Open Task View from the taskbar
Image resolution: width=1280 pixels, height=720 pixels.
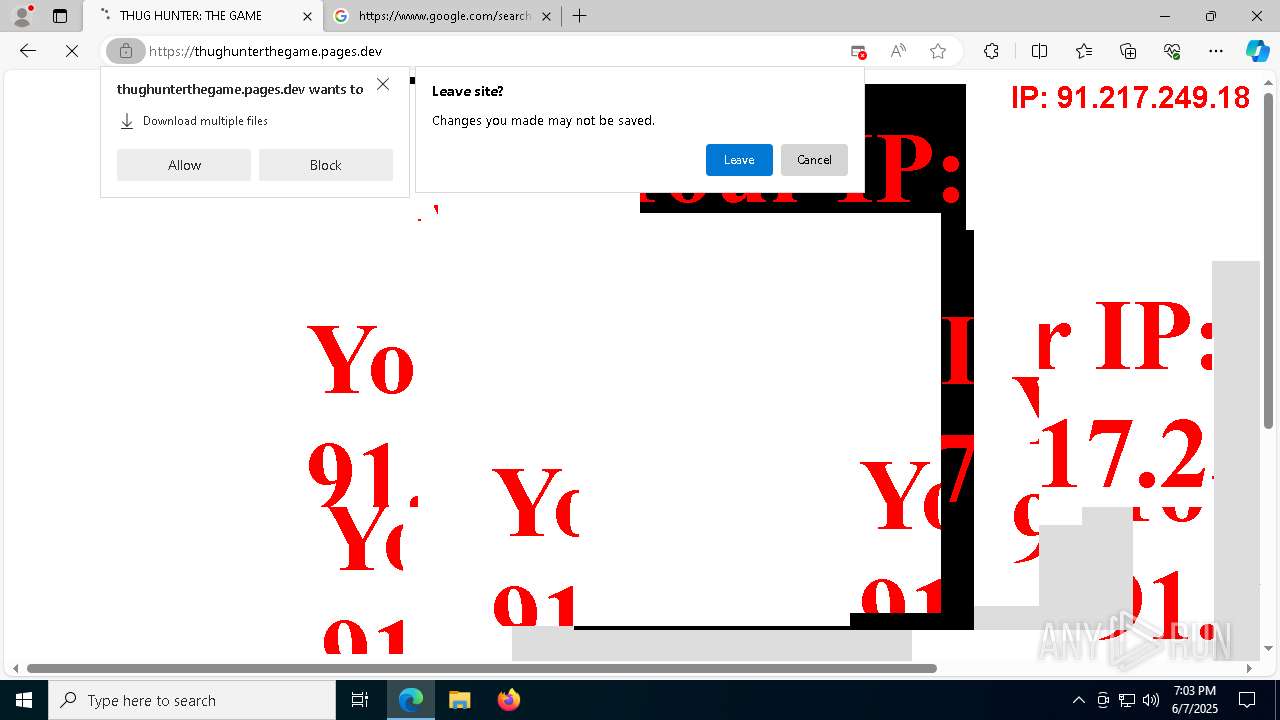(x=360, y=700)
